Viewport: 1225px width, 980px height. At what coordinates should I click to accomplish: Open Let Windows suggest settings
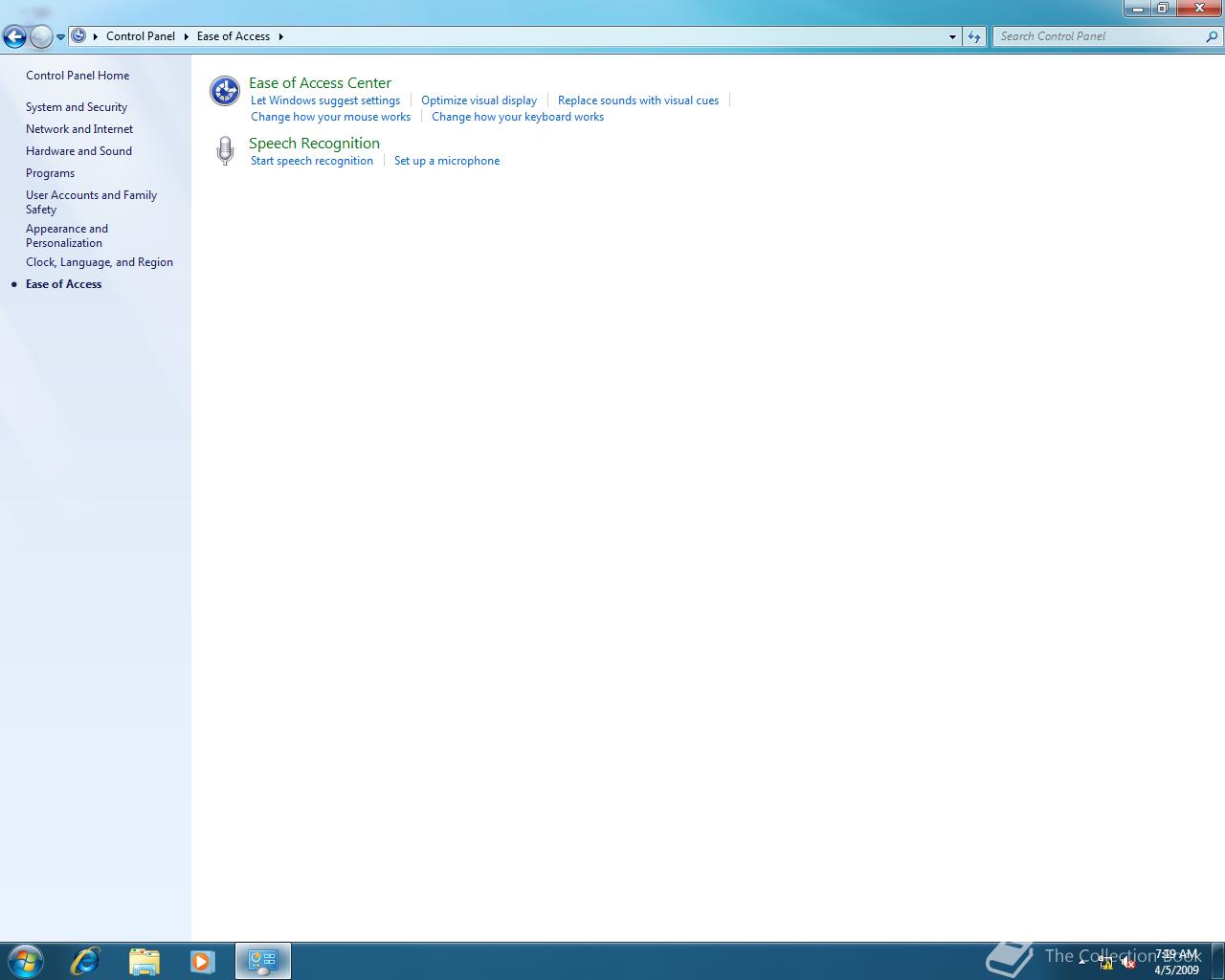[325, 100]
